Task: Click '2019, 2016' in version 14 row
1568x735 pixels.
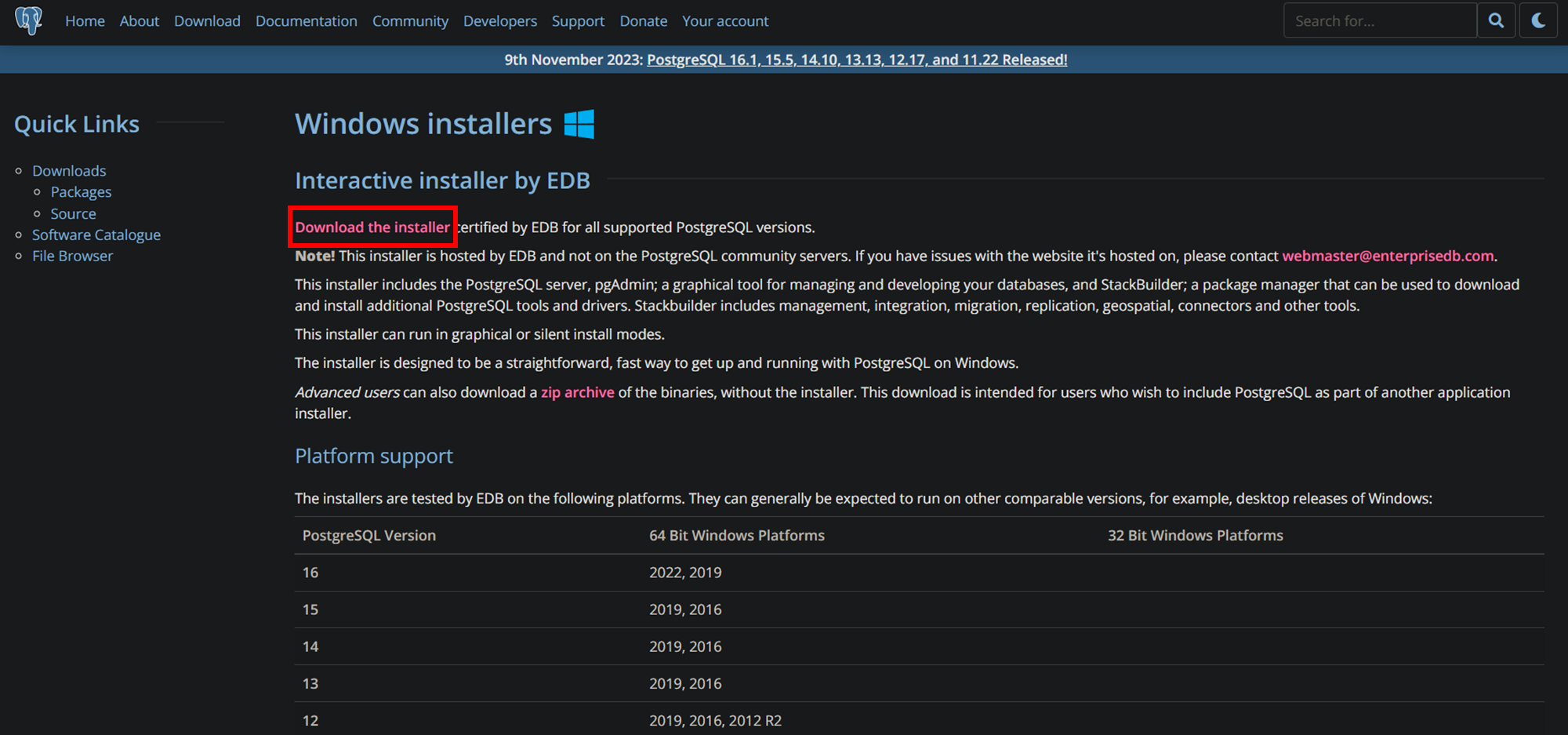Action: click(x=685, y=646)
